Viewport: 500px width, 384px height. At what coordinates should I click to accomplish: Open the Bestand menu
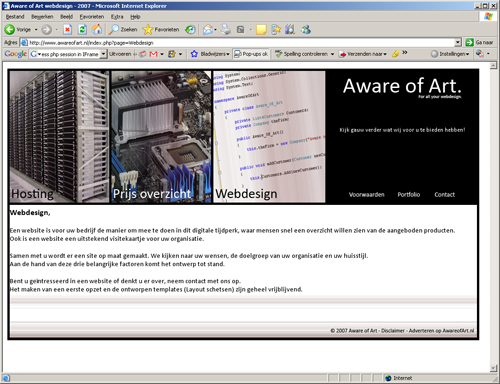[15, 17]
